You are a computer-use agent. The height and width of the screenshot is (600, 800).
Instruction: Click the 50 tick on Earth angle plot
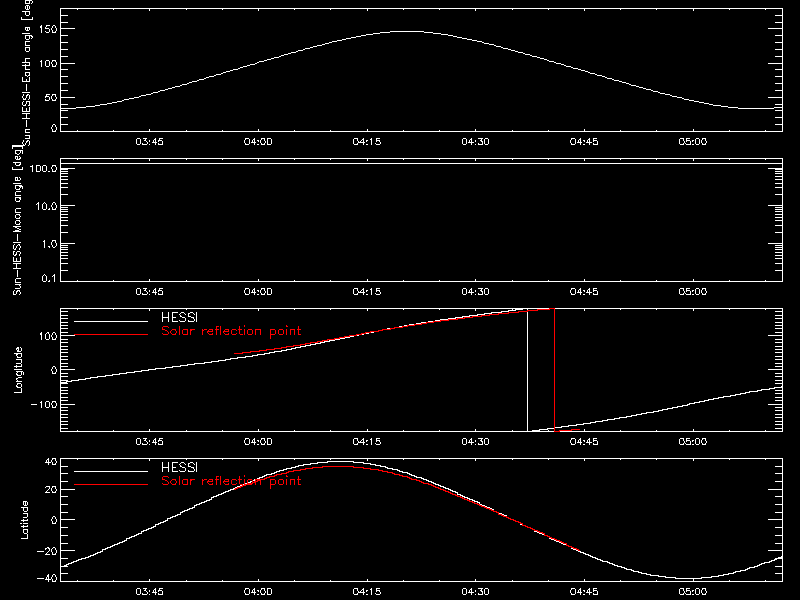point(51,98)
